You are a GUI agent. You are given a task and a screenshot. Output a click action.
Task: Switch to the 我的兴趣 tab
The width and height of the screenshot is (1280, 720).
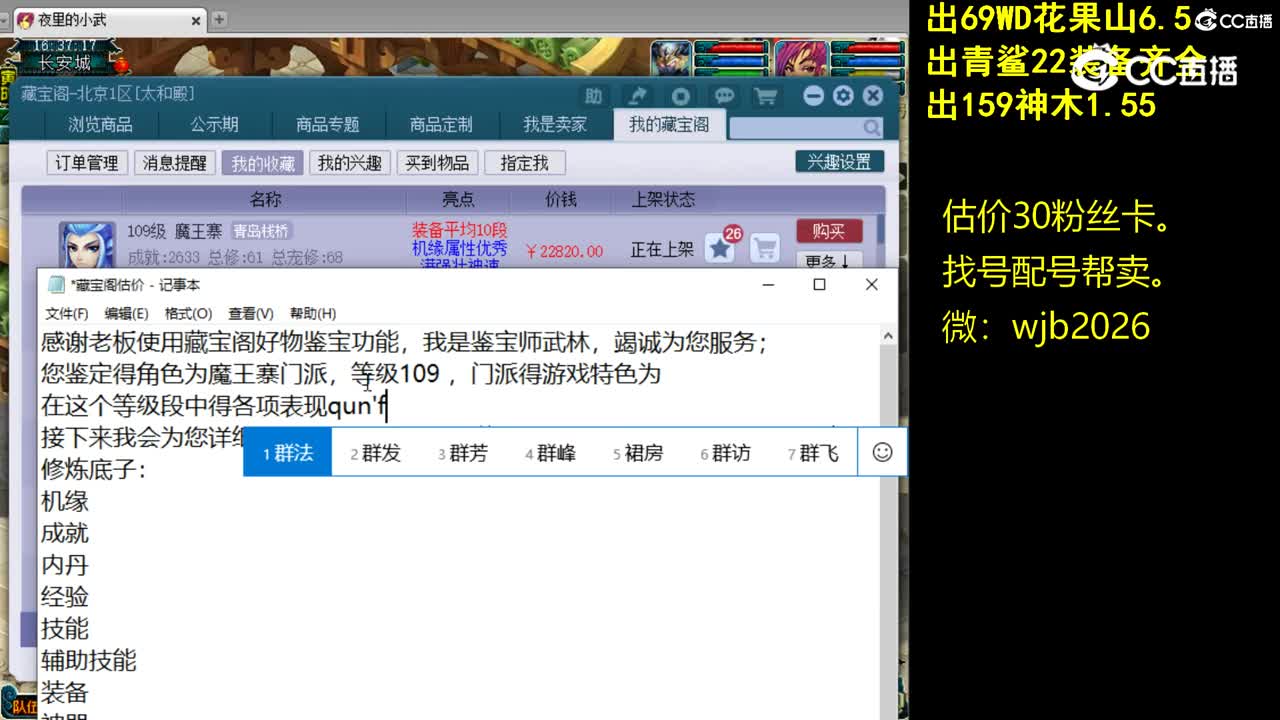click(x=348, y=162)
